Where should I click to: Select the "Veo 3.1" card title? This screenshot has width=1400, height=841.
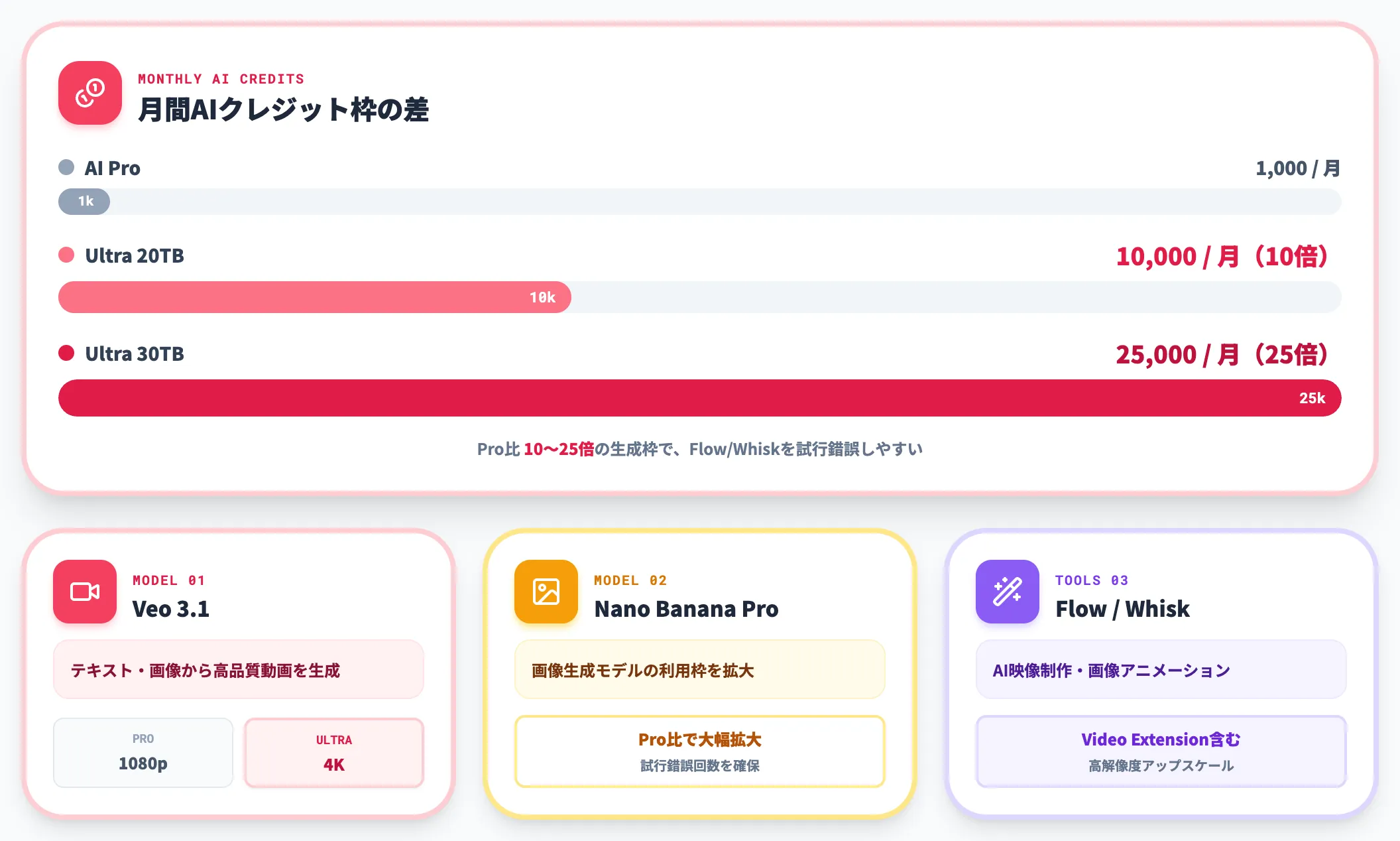(171, 609)
